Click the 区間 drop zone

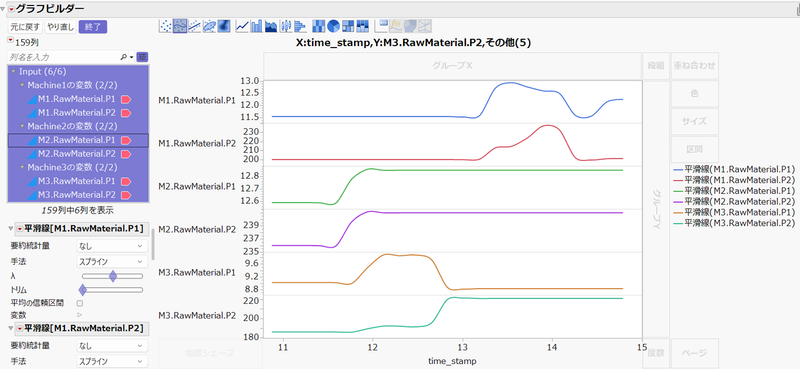(x=694, y=150)
